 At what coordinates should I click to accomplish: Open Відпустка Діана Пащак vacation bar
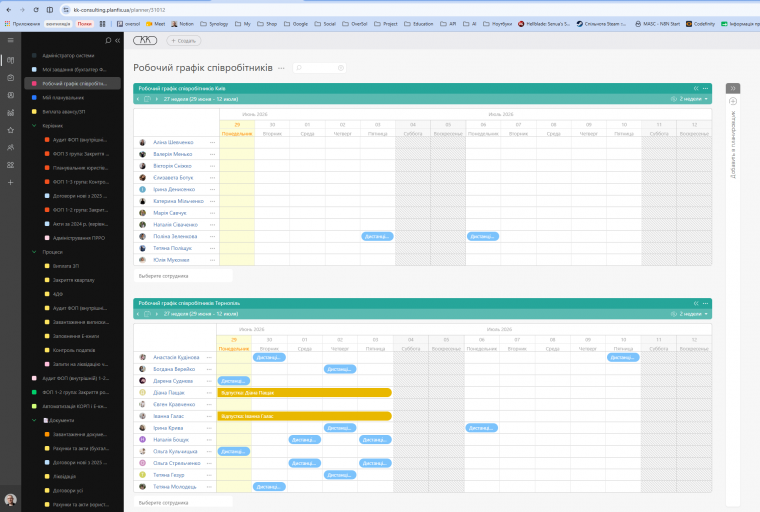304,393
